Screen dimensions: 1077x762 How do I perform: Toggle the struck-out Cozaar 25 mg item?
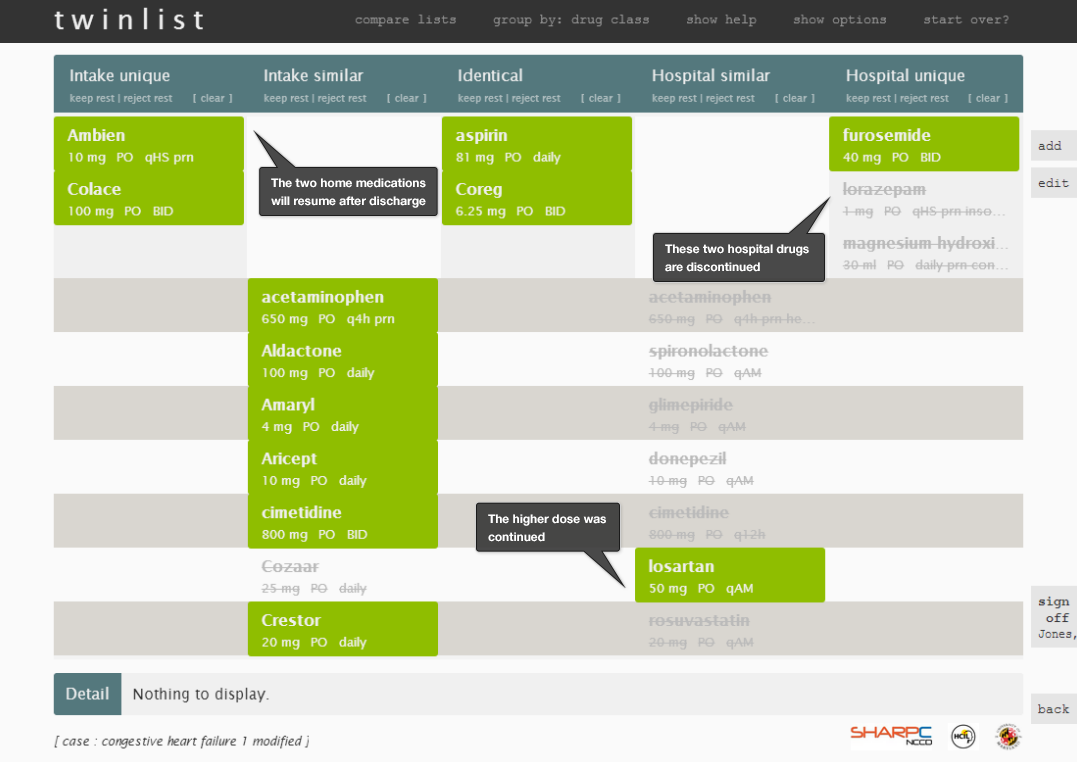click(x=342, y=576)
